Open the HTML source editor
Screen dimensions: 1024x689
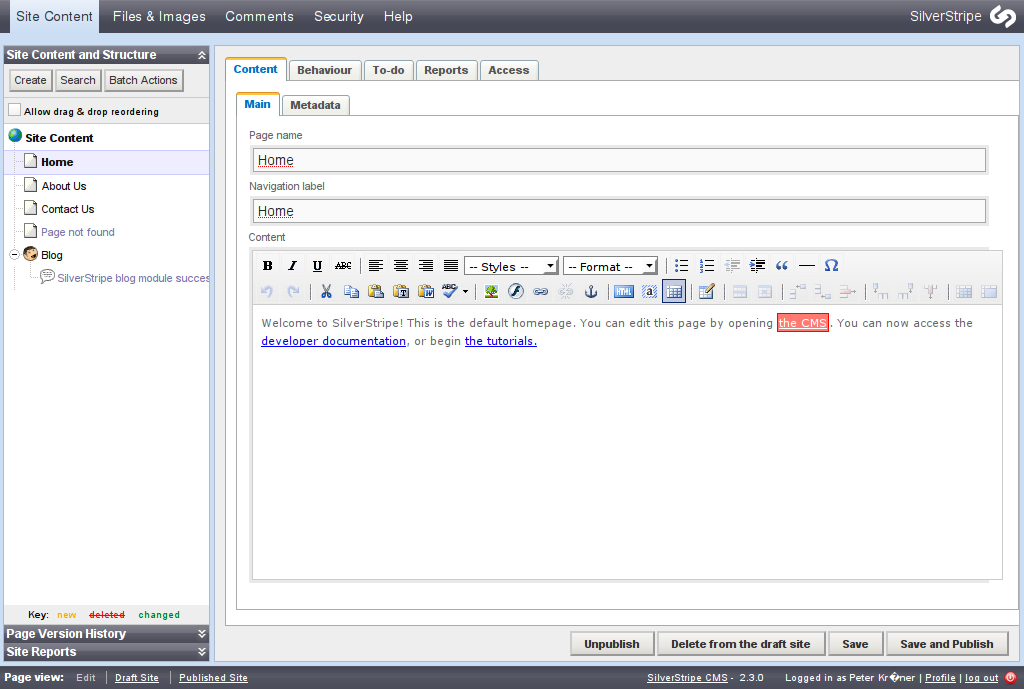(624, 291)
